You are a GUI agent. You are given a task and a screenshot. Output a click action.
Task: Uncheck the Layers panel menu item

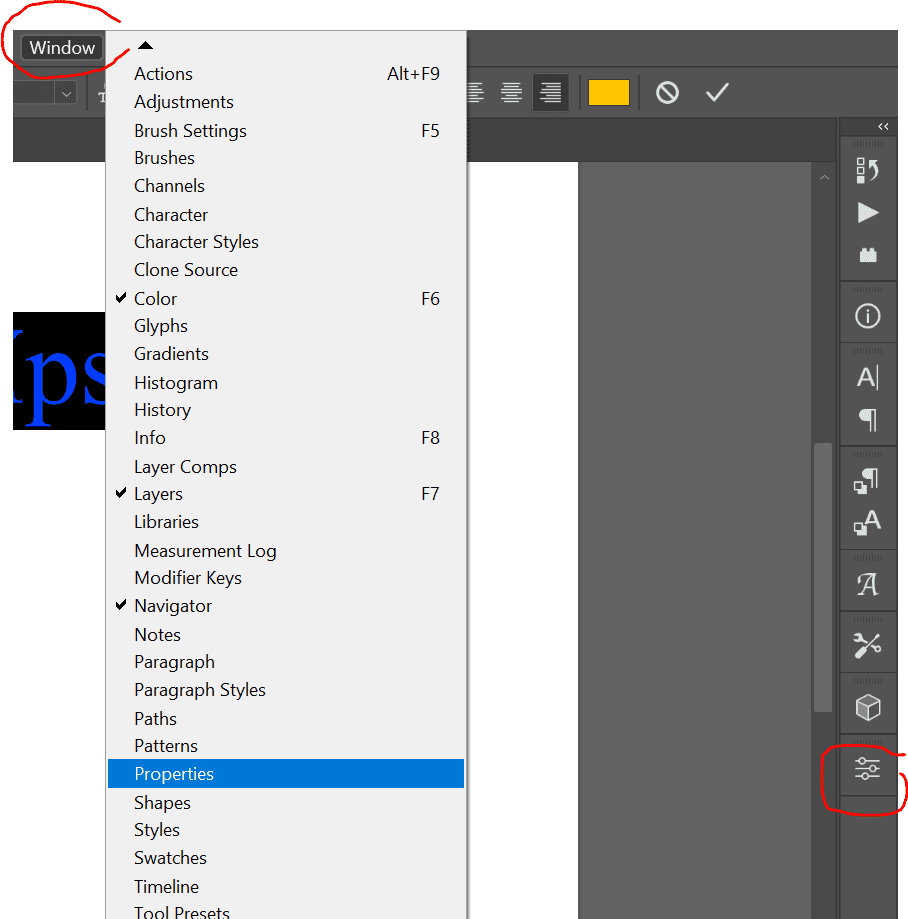[286, 493]
